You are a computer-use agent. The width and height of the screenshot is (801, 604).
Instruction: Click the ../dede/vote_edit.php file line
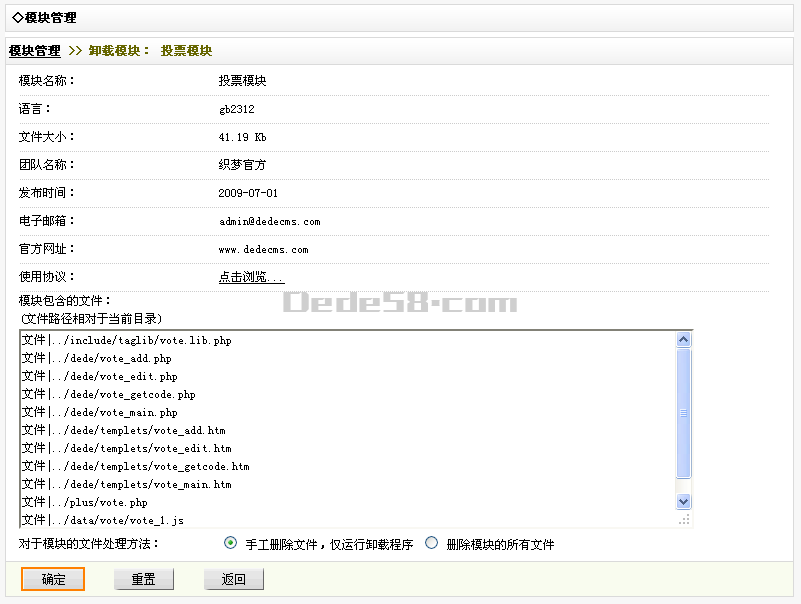pyautogui.click(x=121, y=377)
